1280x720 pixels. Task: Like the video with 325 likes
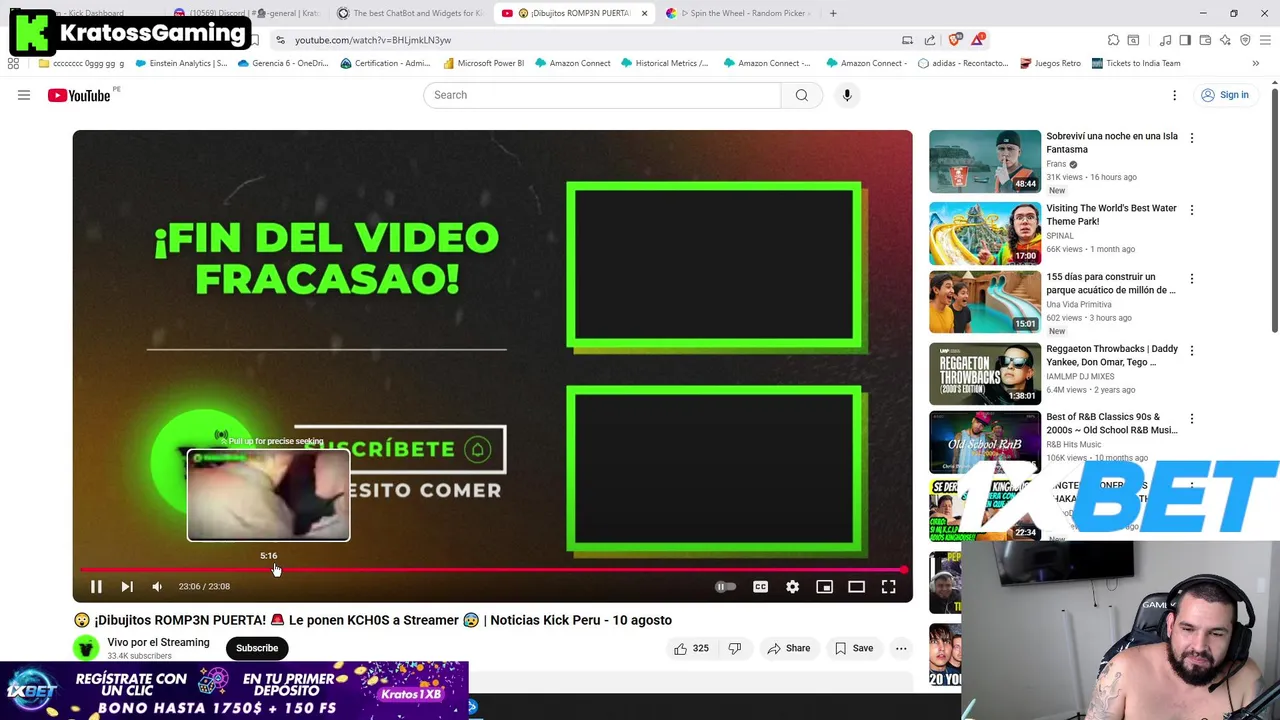pos(691,648)
